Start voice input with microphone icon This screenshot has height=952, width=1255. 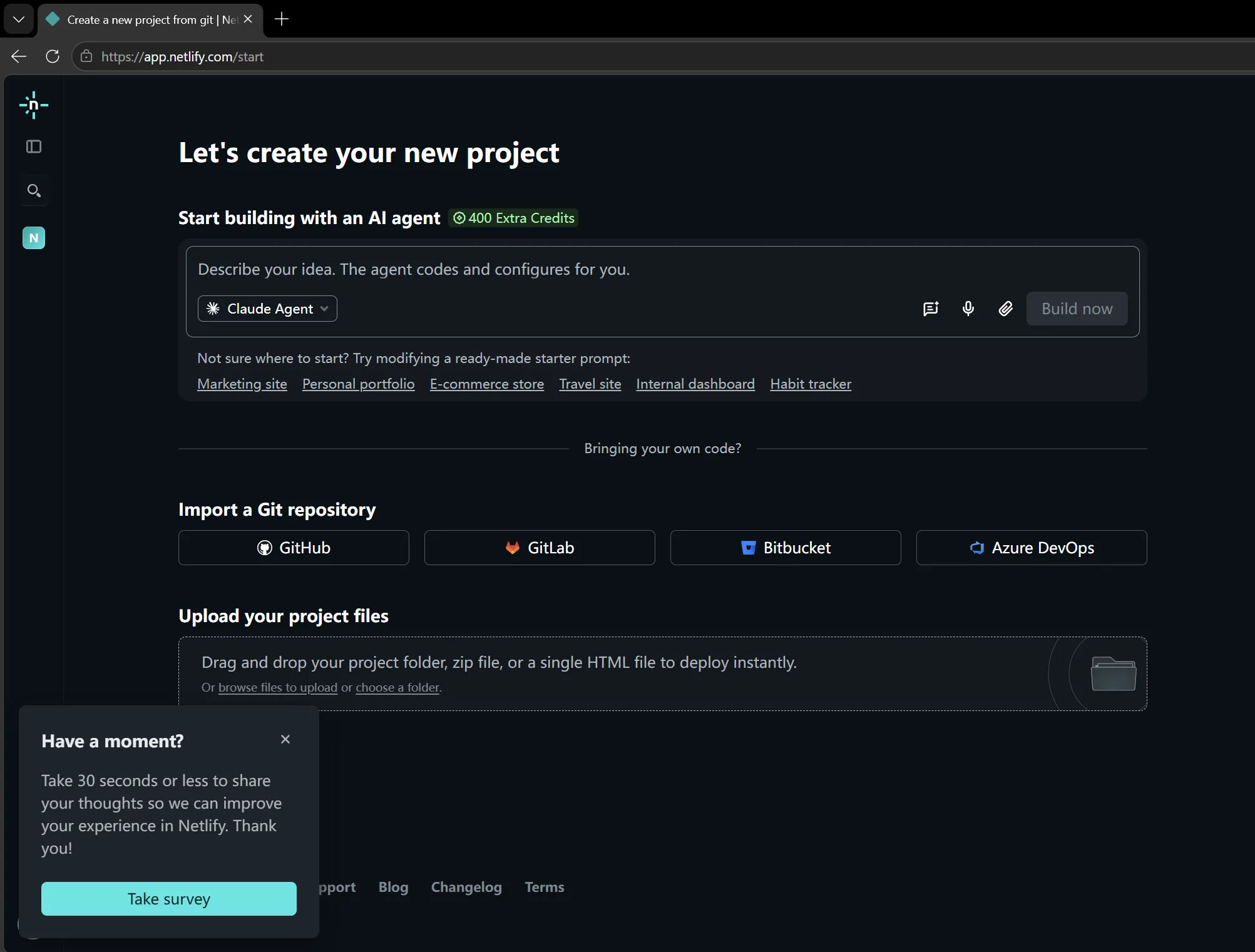pyautogui.click(x=968, y=309)
